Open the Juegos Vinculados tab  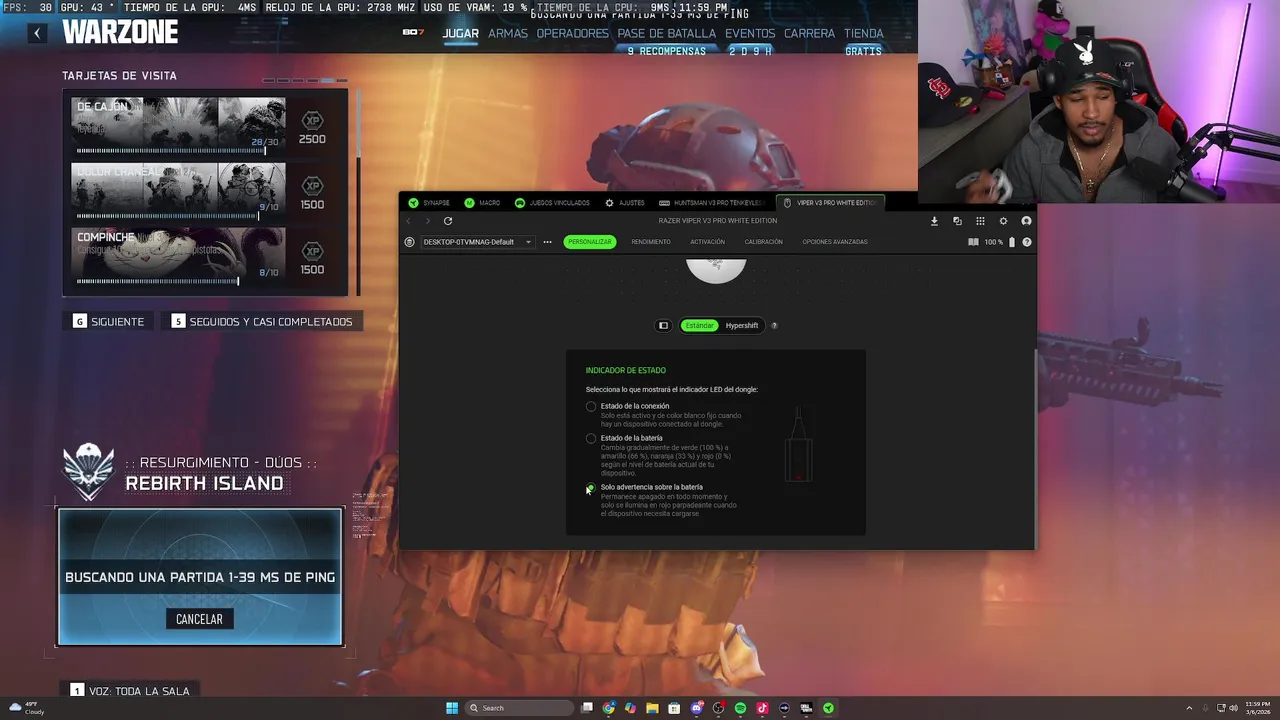click(x=552, y=203)
